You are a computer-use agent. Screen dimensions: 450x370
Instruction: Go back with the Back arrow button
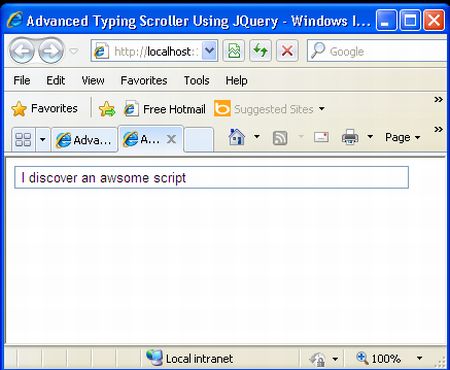[22, 51]
